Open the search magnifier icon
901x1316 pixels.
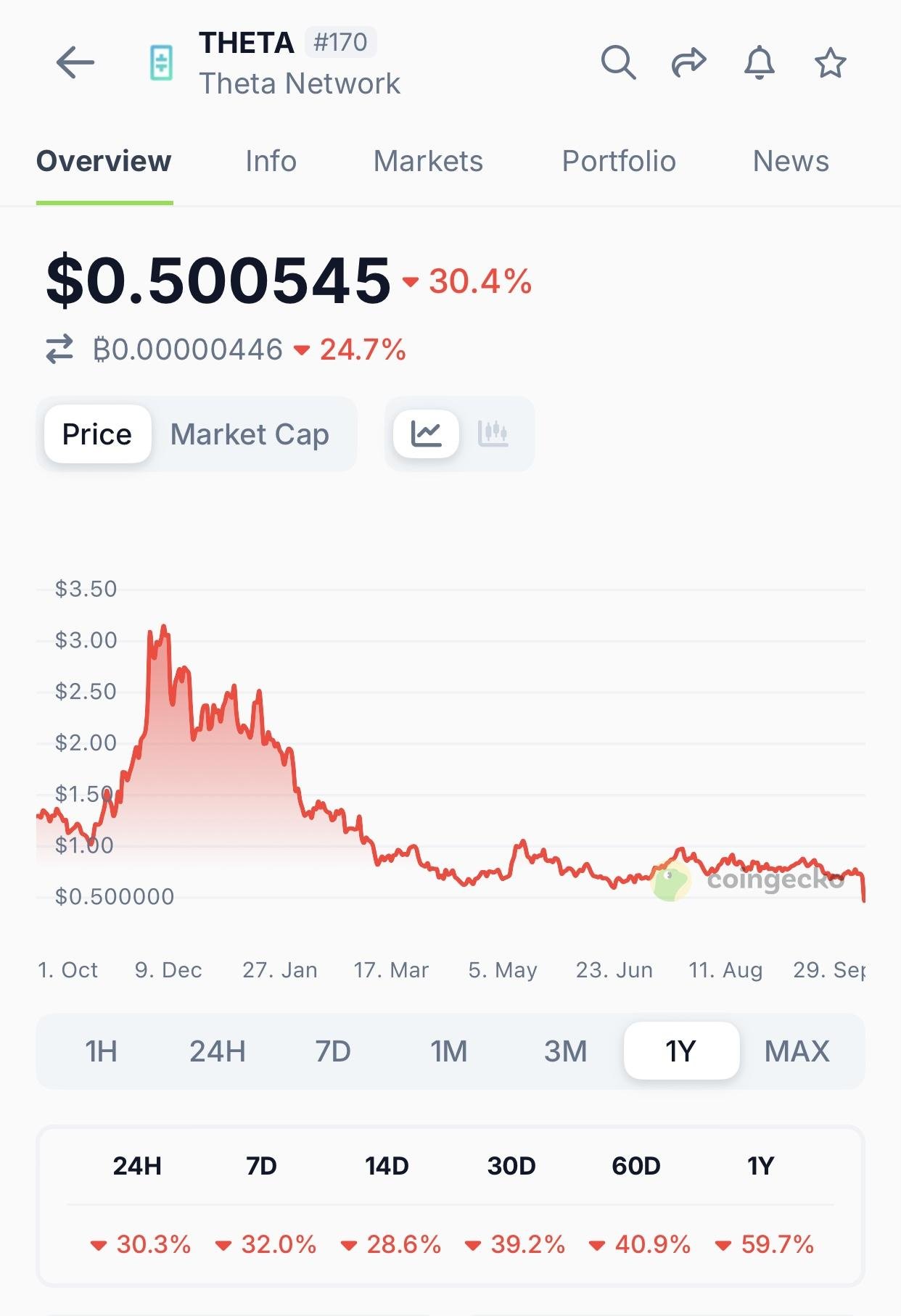(x=618, y=63)
